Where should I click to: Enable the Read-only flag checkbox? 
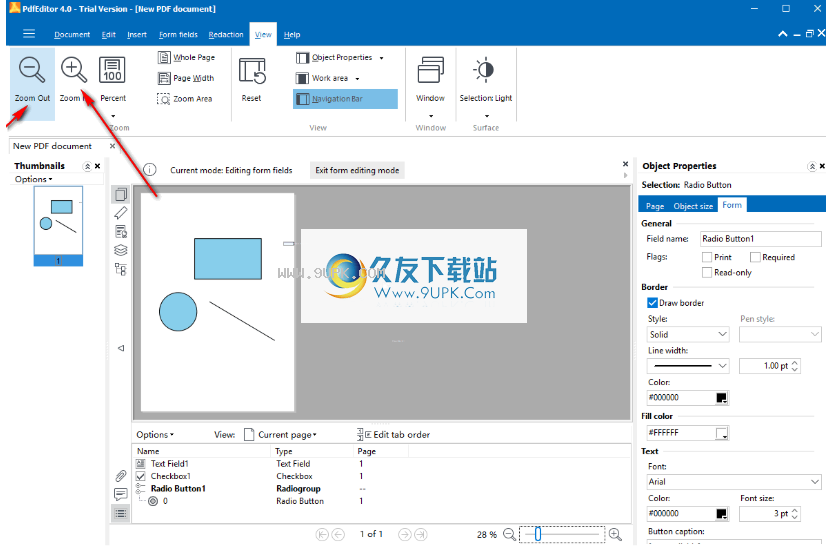point(707,273)
